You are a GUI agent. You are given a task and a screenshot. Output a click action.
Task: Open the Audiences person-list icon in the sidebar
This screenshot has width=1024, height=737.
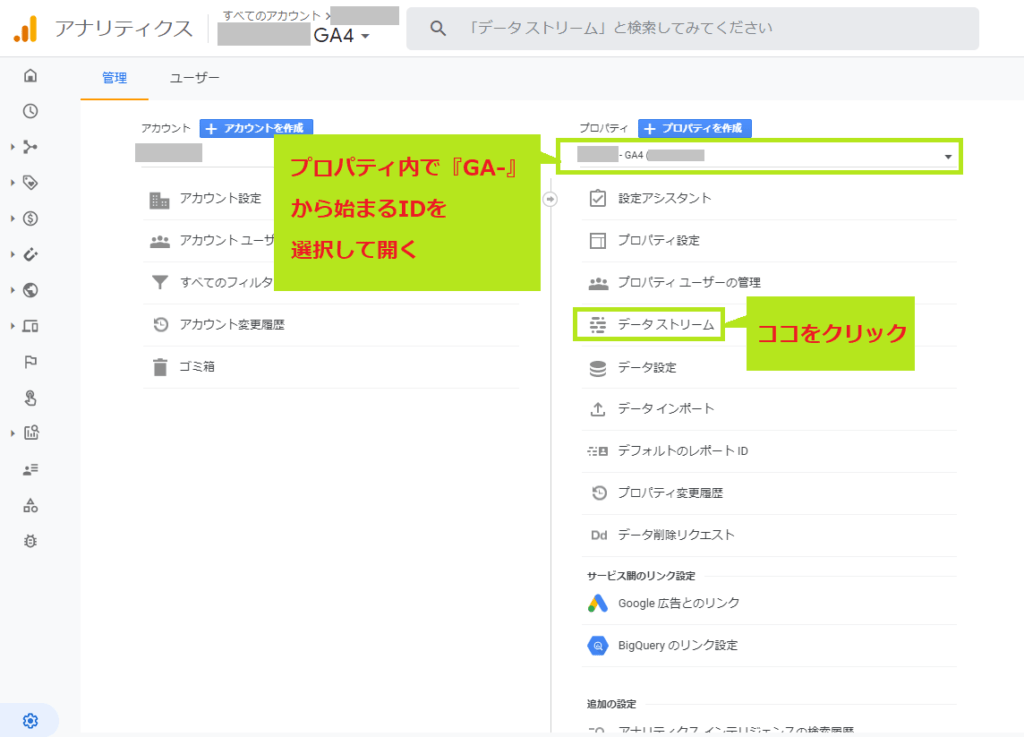30,469
